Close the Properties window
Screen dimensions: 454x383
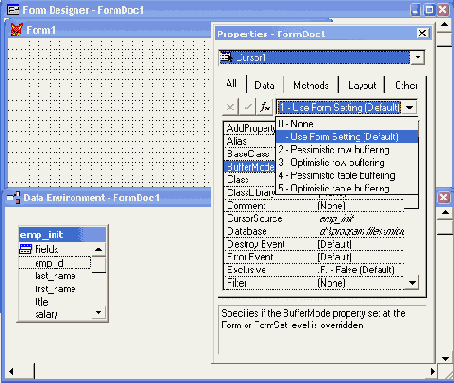[423, 33]
